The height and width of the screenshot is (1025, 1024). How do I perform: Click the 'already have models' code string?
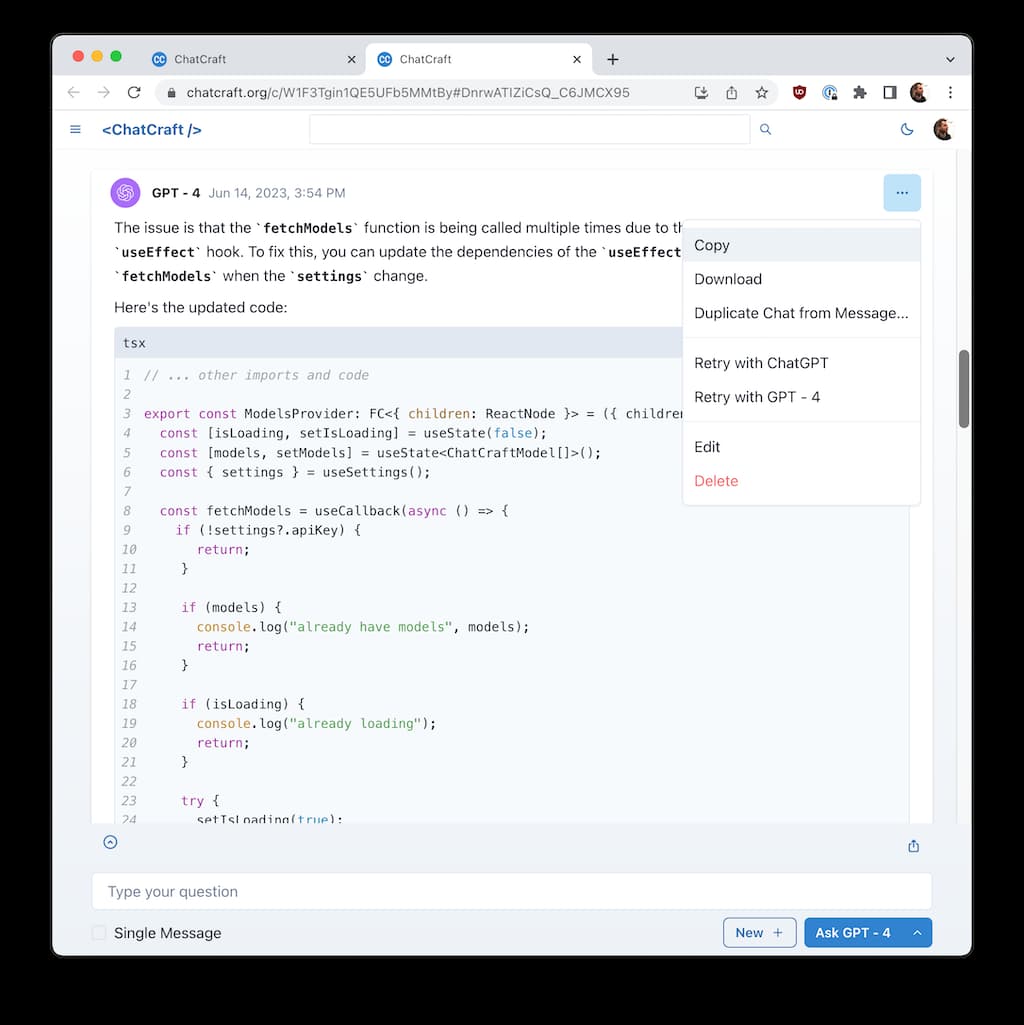371,627
